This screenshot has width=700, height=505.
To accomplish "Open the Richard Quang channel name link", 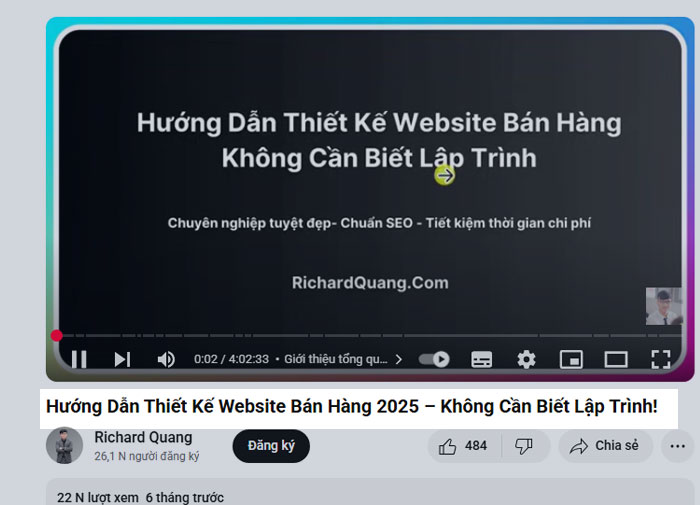I will [143, 437].
